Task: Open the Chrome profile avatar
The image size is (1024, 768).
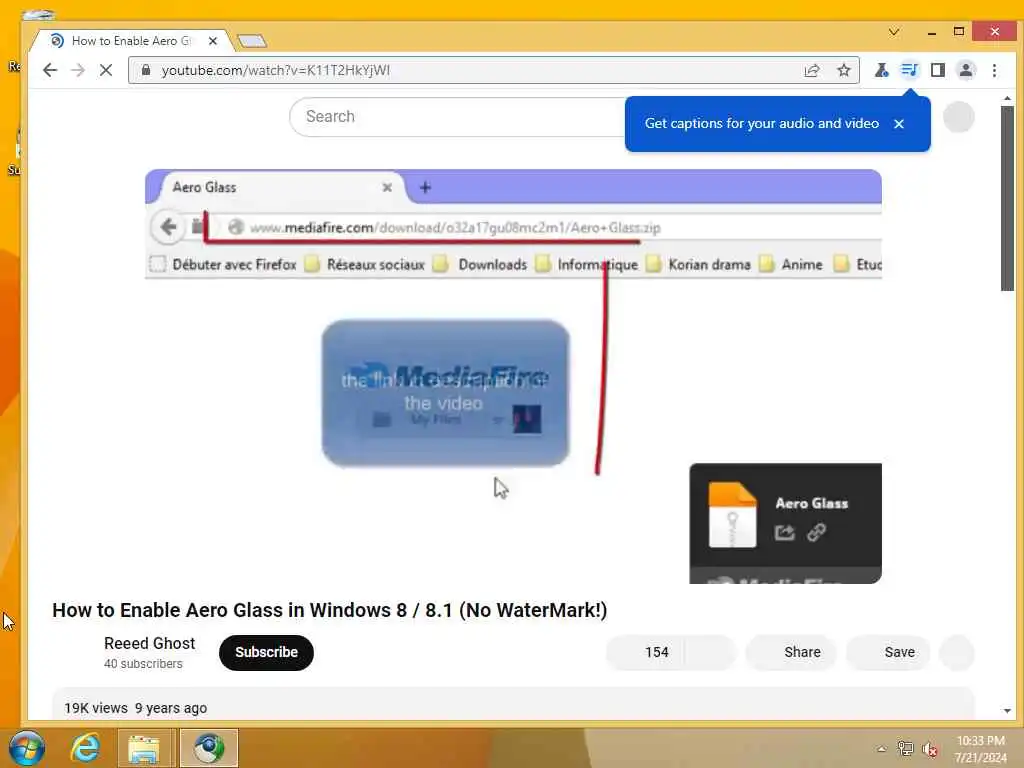Action: pos(966,70)
